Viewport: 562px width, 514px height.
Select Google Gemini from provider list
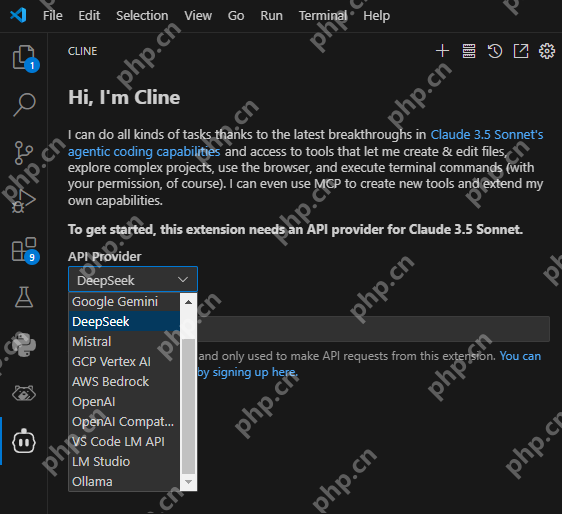(124, 302)
